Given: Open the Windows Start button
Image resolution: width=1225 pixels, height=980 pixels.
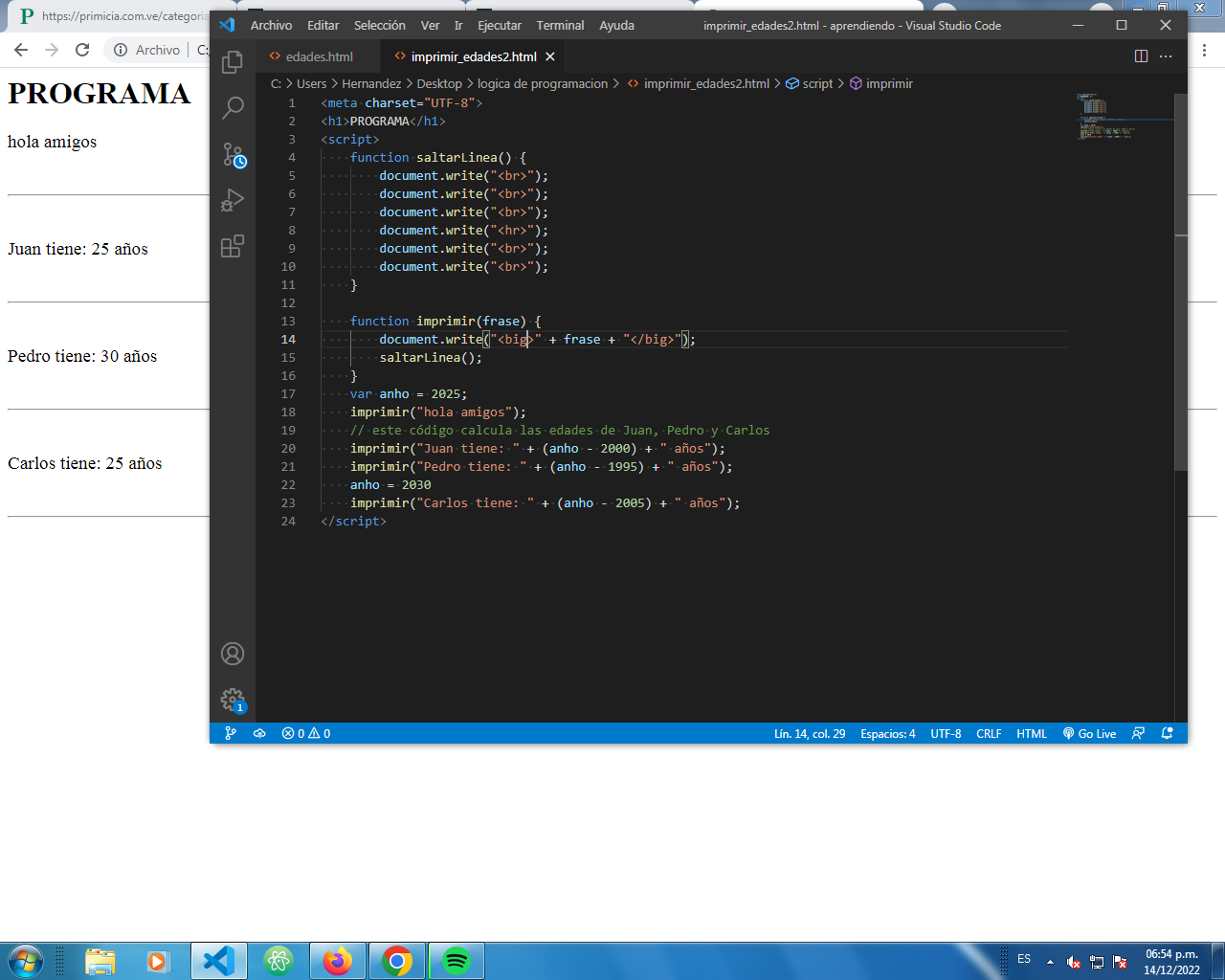Looking at the screenshot, I should click(26, 961).
